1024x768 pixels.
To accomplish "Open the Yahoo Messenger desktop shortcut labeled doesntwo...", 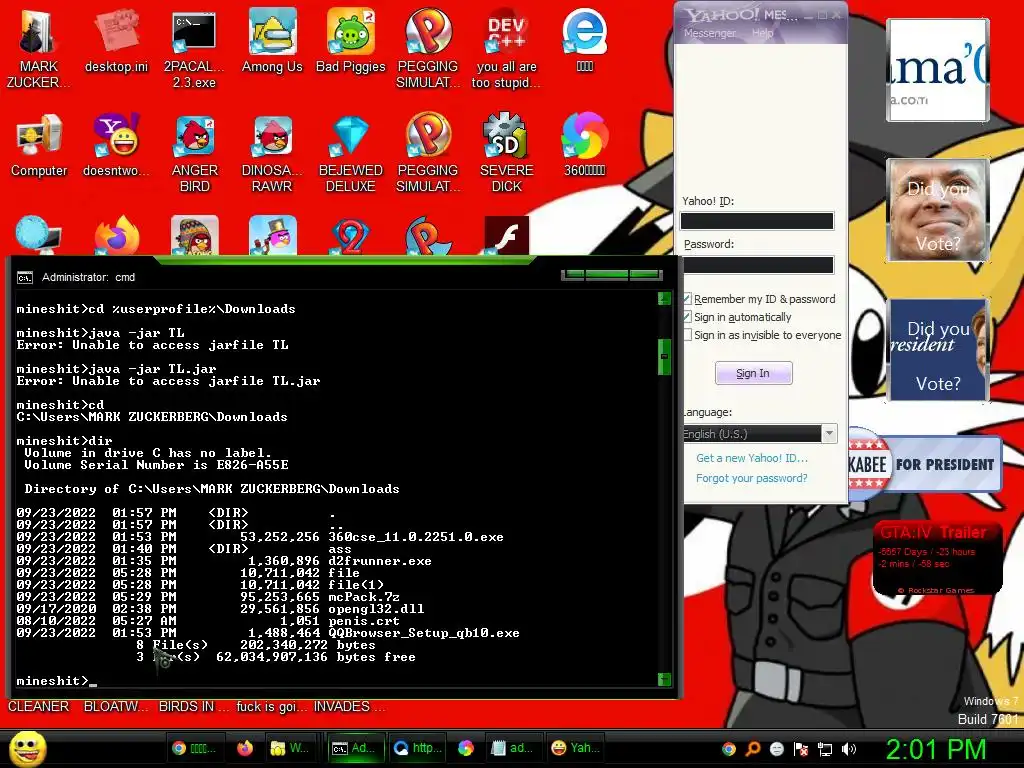I will (116, 145).
